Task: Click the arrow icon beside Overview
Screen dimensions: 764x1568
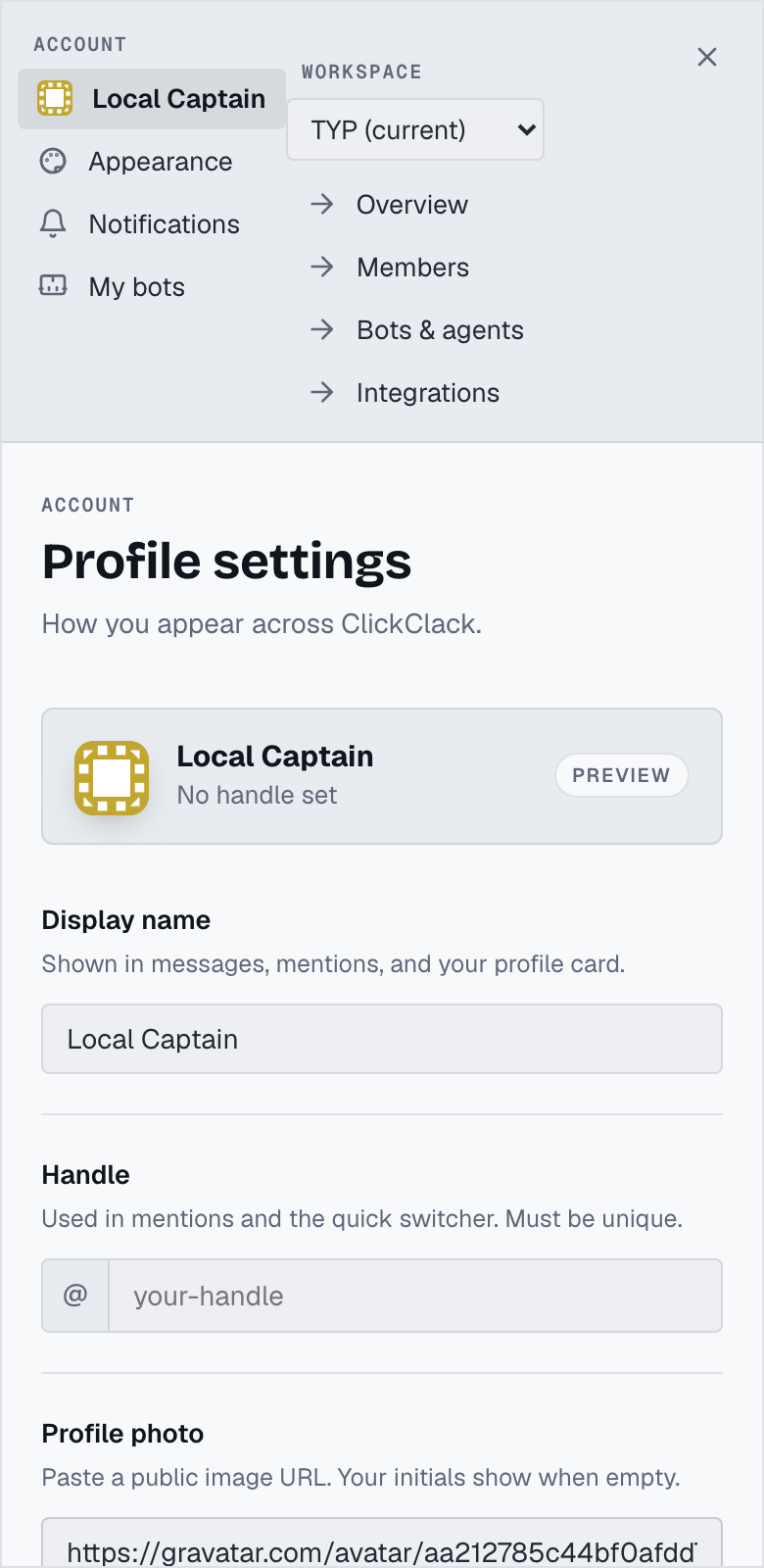Action: pyautogui.click(x=322, y=204)
